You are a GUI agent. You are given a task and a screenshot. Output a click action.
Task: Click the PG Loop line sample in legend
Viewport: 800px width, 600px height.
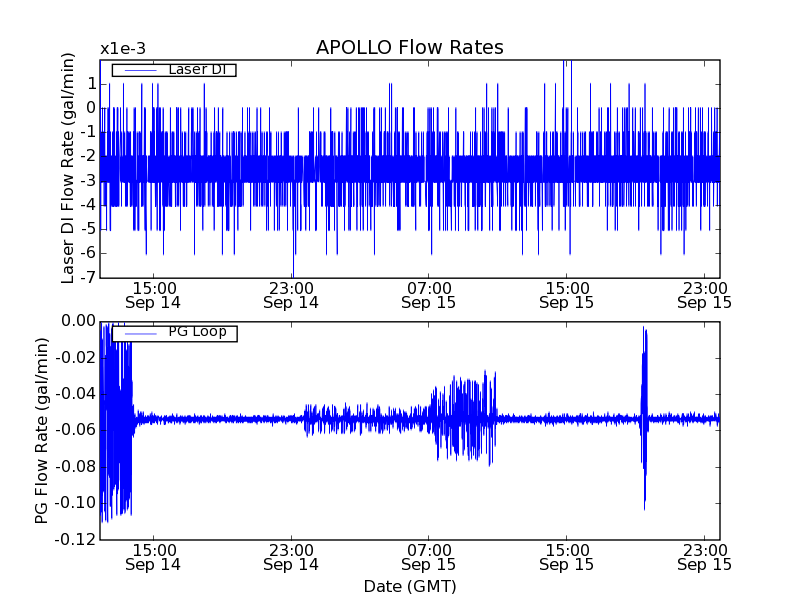141,334
